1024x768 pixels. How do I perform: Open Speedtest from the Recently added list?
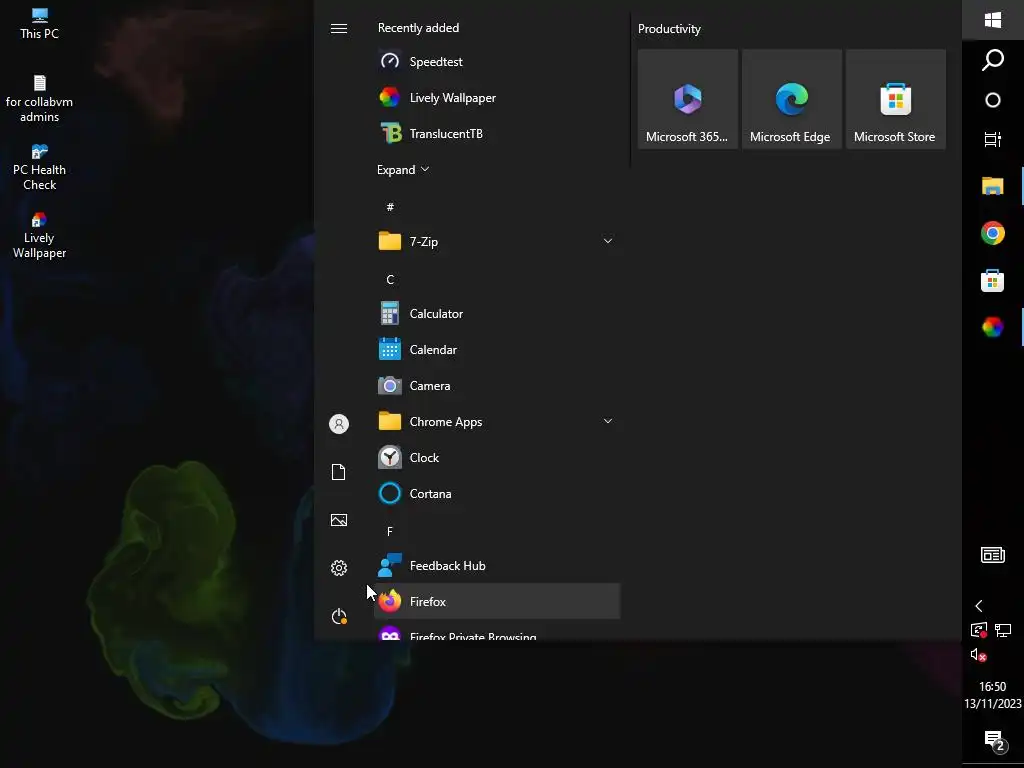point(496,61)
